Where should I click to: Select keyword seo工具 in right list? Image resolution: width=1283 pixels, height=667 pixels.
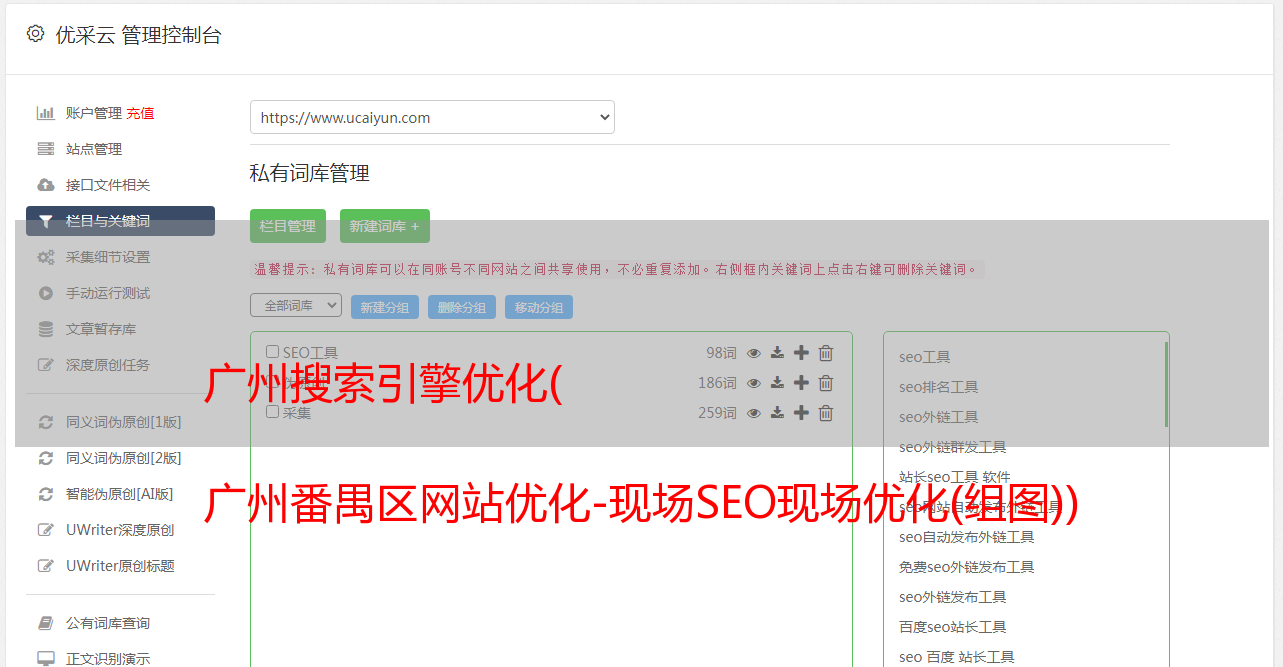click(x=925, y=357)
